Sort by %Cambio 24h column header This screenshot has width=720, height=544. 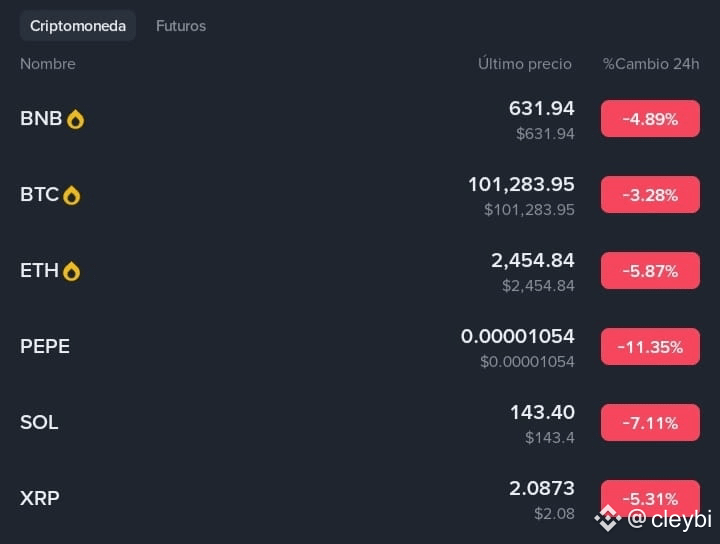point(651,64)
